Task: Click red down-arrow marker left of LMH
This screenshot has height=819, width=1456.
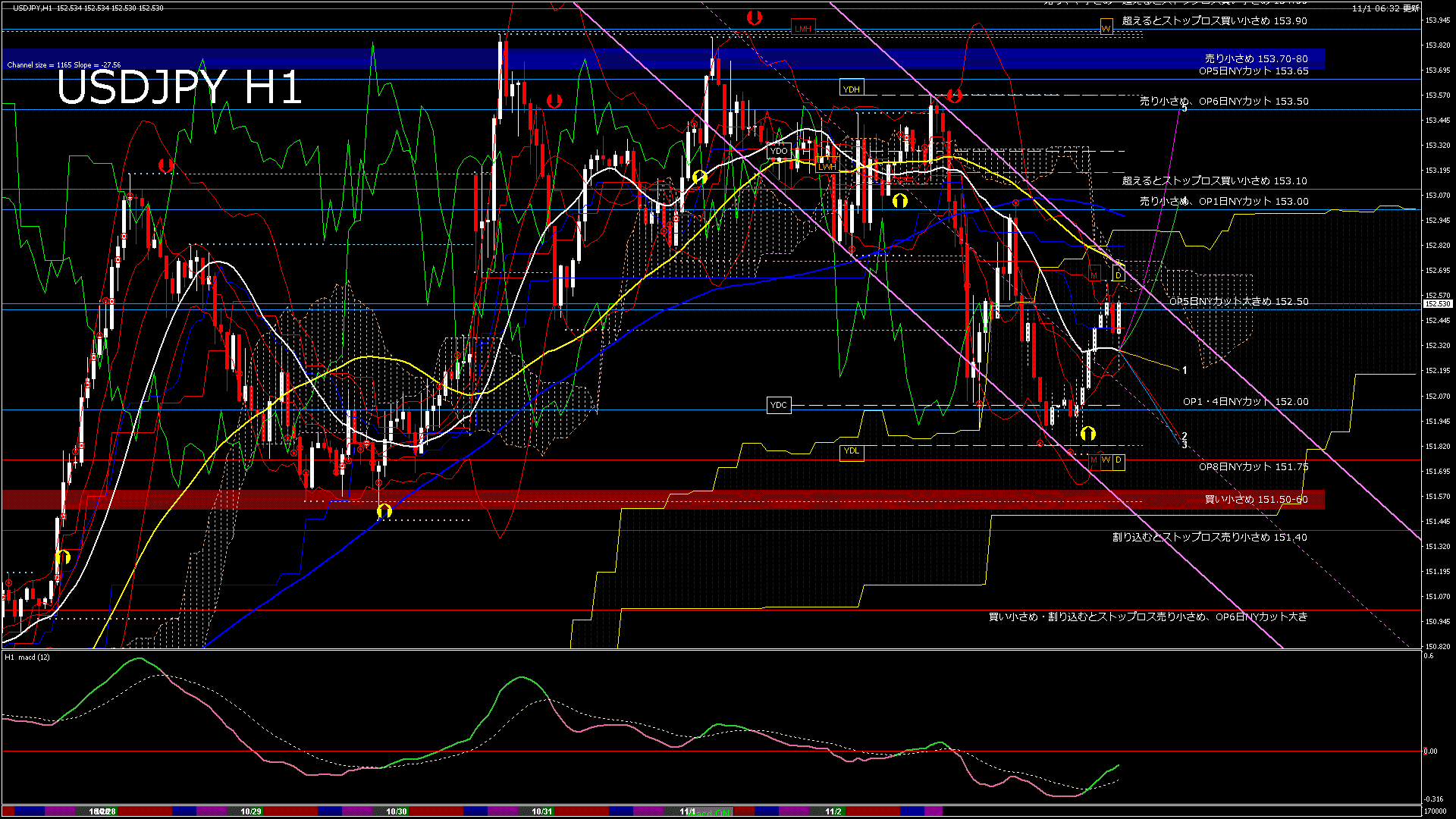Action: click(x=754, y=17)
